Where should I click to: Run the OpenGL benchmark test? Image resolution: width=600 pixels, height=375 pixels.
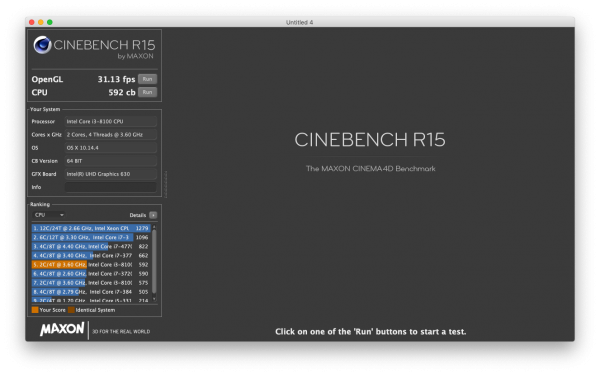coord(147,79)
